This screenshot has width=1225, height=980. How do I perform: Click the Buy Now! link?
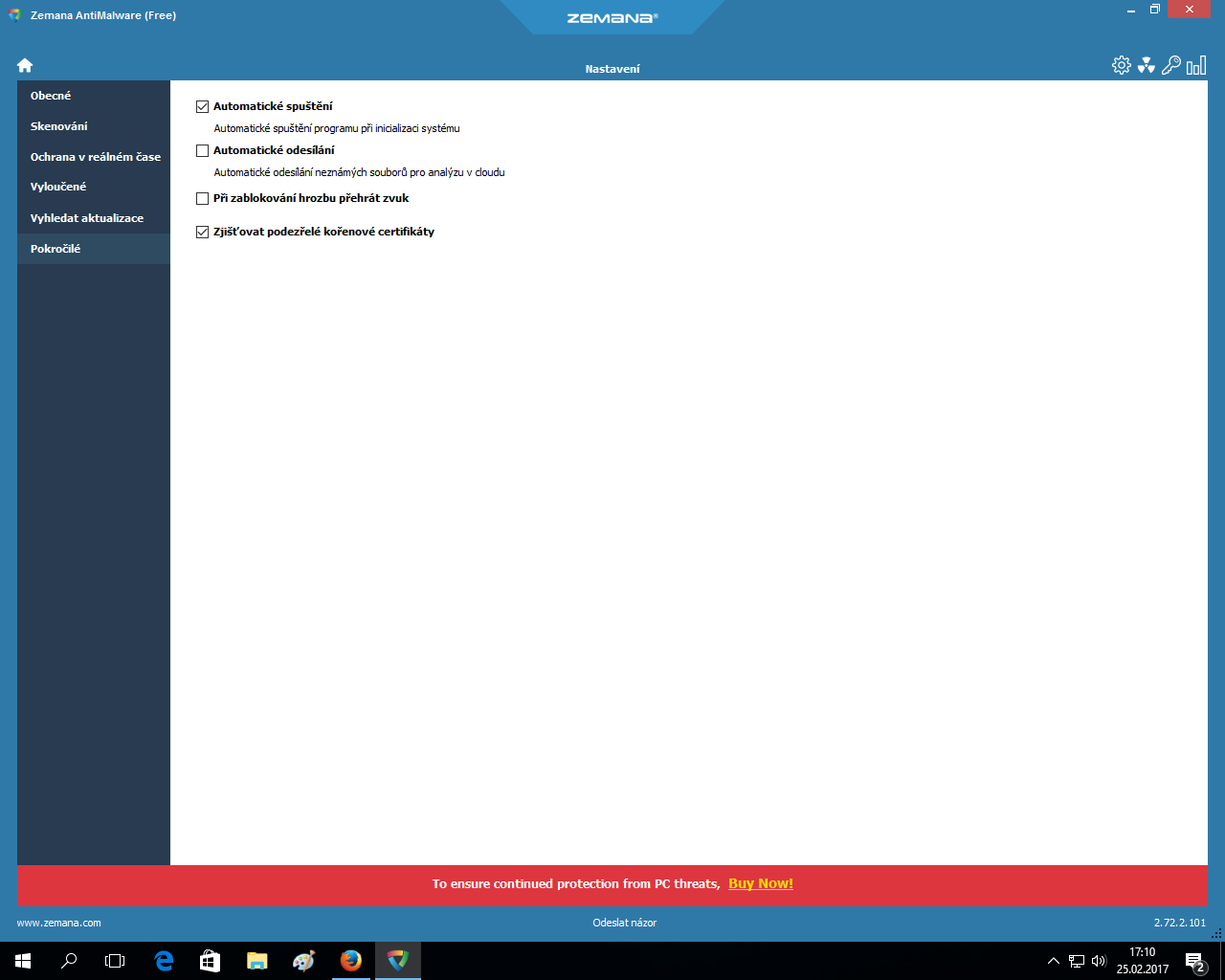[x=760, y=883]
